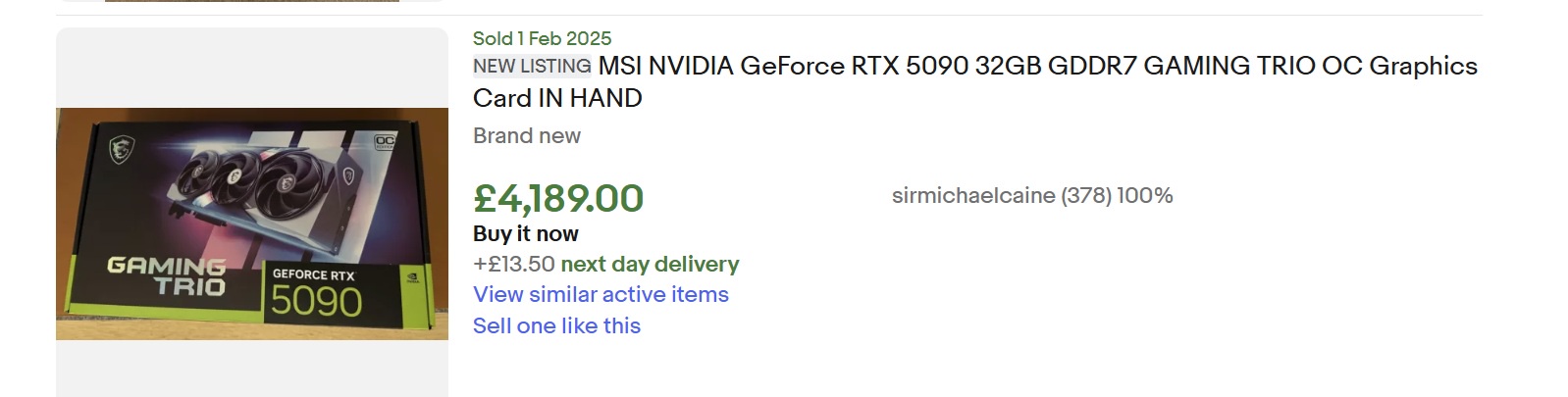This screenshot has width=1568, height=397.
Task: Click the NEW LISTING badge
Action: point(532,66)
